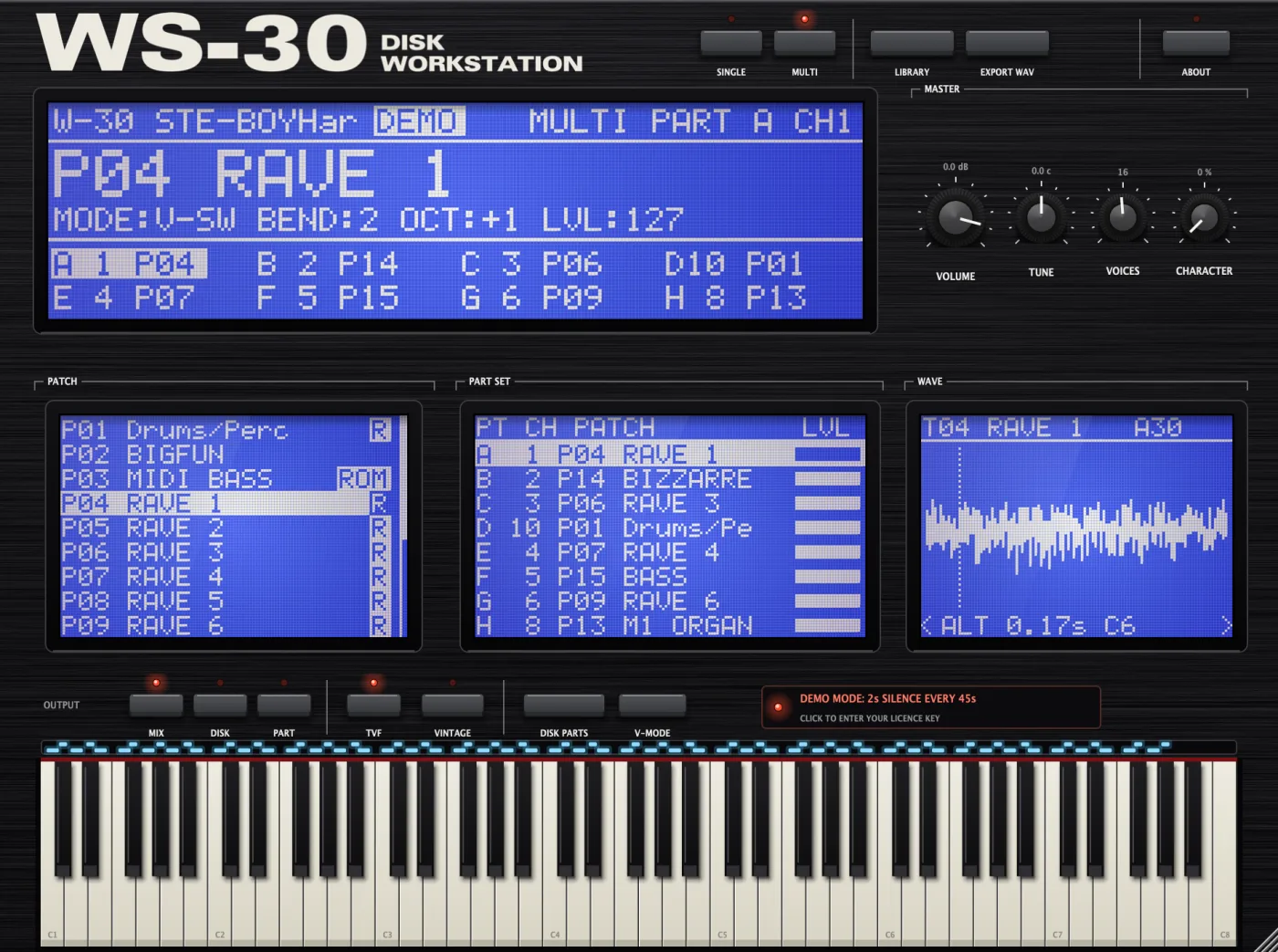Select patch P02 BIGFUN
Viewport: 1278px width, 952px height.
[225, 455]
